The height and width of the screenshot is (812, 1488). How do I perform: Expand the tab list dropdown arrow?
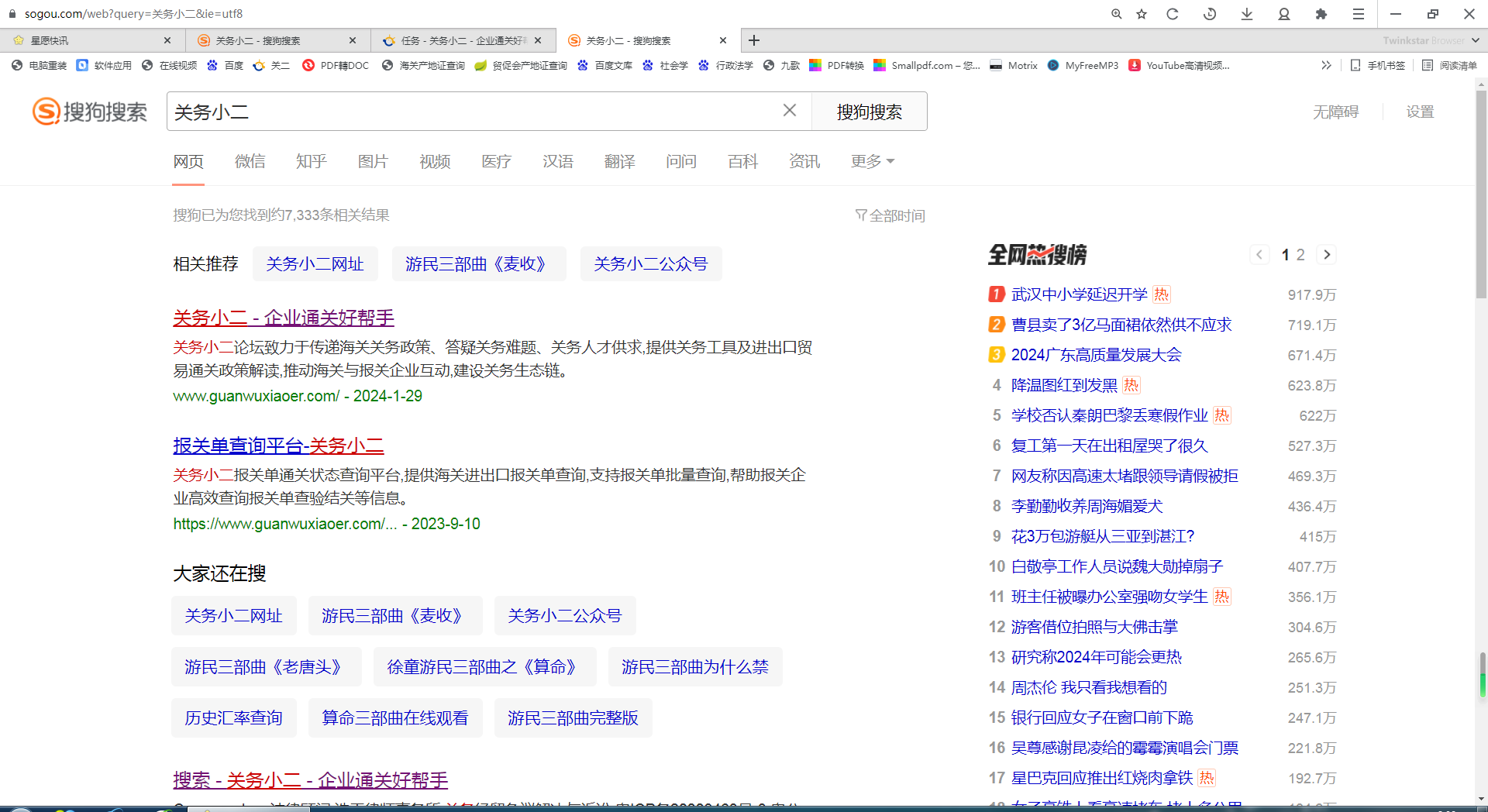pos(1475,40)
